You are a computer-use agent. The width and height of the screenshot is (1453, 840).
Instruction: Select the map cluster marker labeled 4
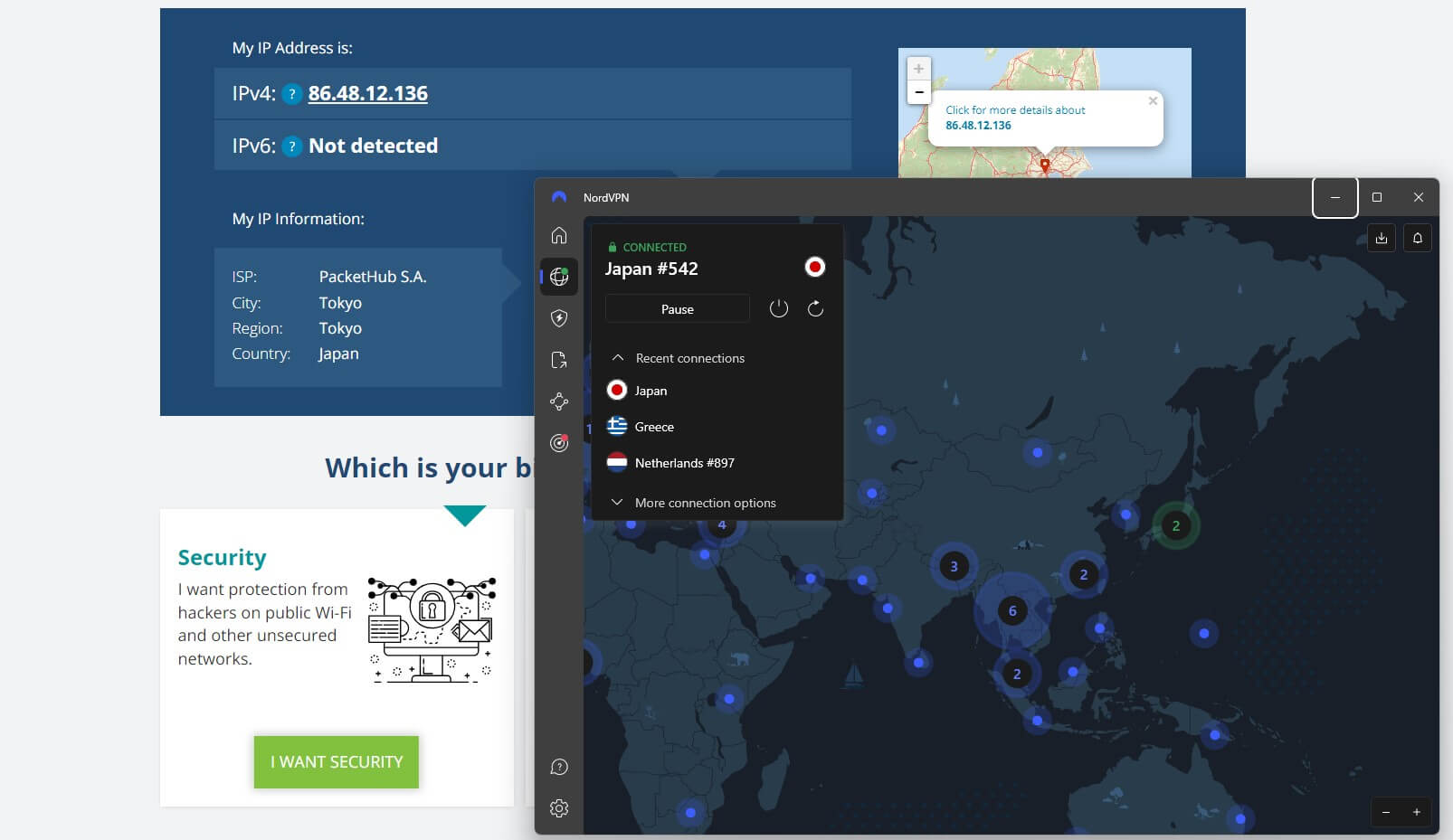tap(722, 525)
